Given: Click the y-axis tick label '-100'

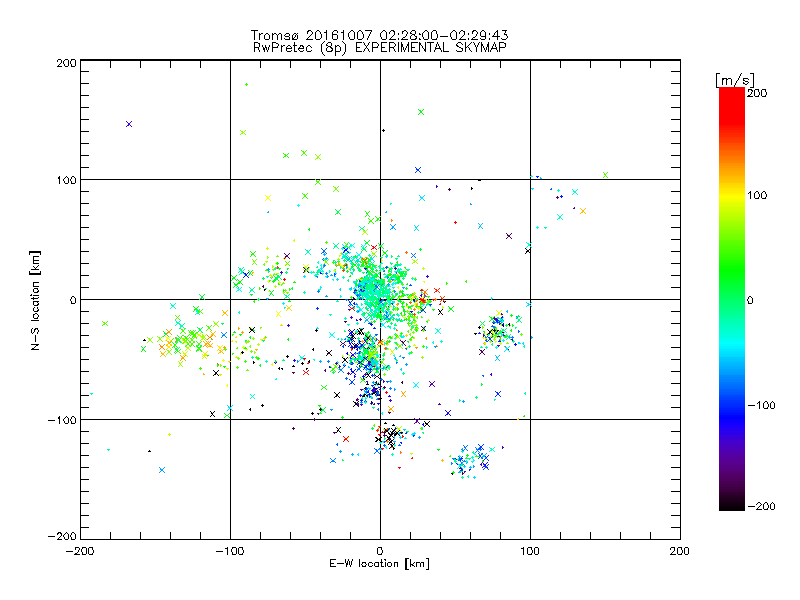Looking at the screenshot, I should (x=62, y=420).
